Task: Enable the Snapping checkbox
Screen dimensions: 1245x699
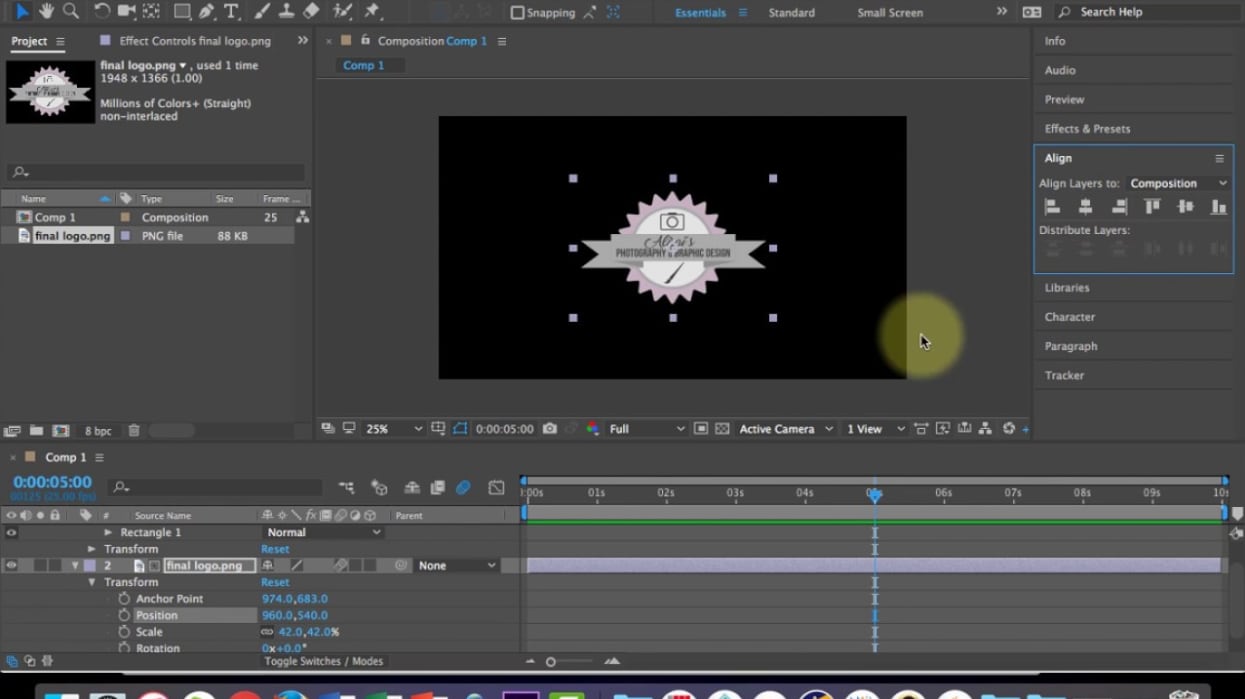Action: [x=517, y=13]
